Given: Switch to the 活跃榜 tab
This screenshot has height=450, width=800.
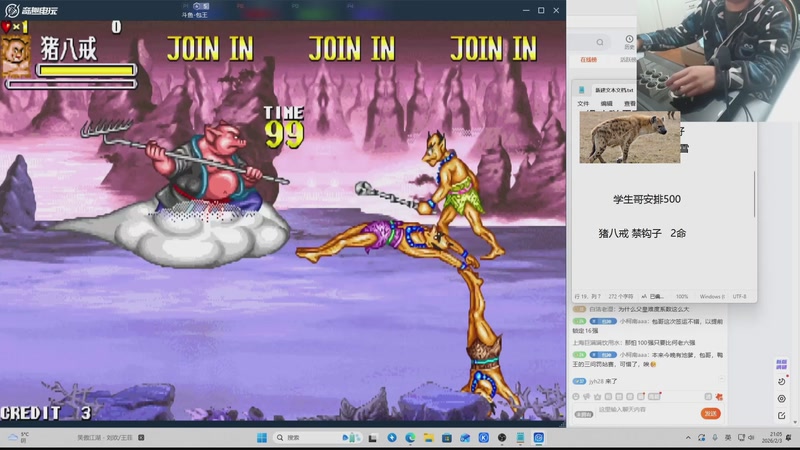Looking at the screenshot, I should (x=629, y=60).
